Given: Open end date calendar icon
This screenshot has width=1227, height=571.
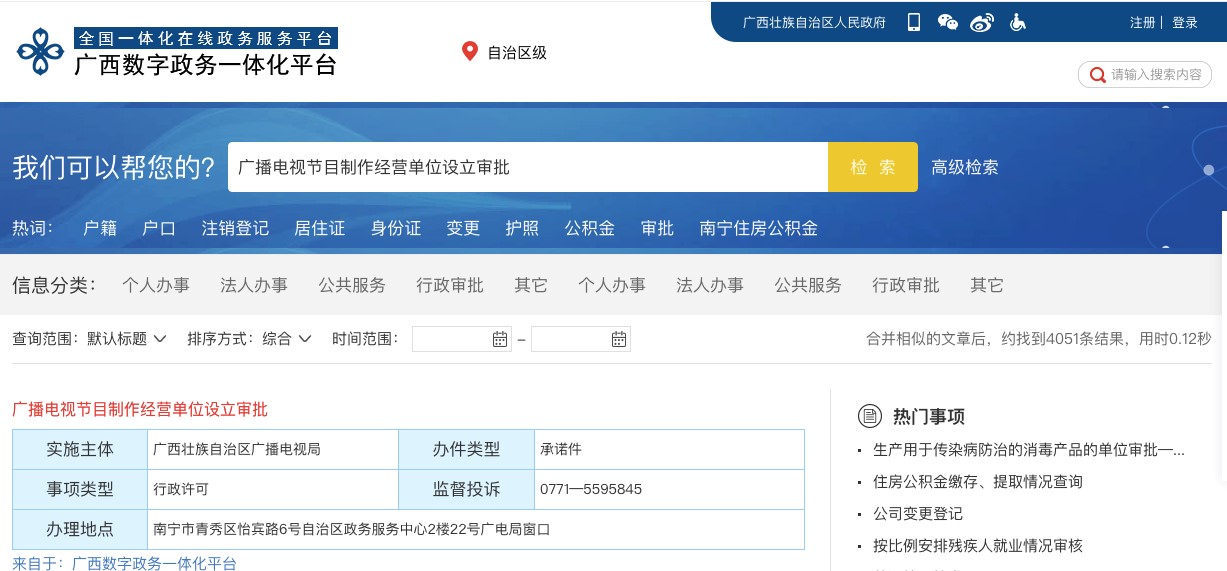Looking at the screenshot, I should point(619,339).
